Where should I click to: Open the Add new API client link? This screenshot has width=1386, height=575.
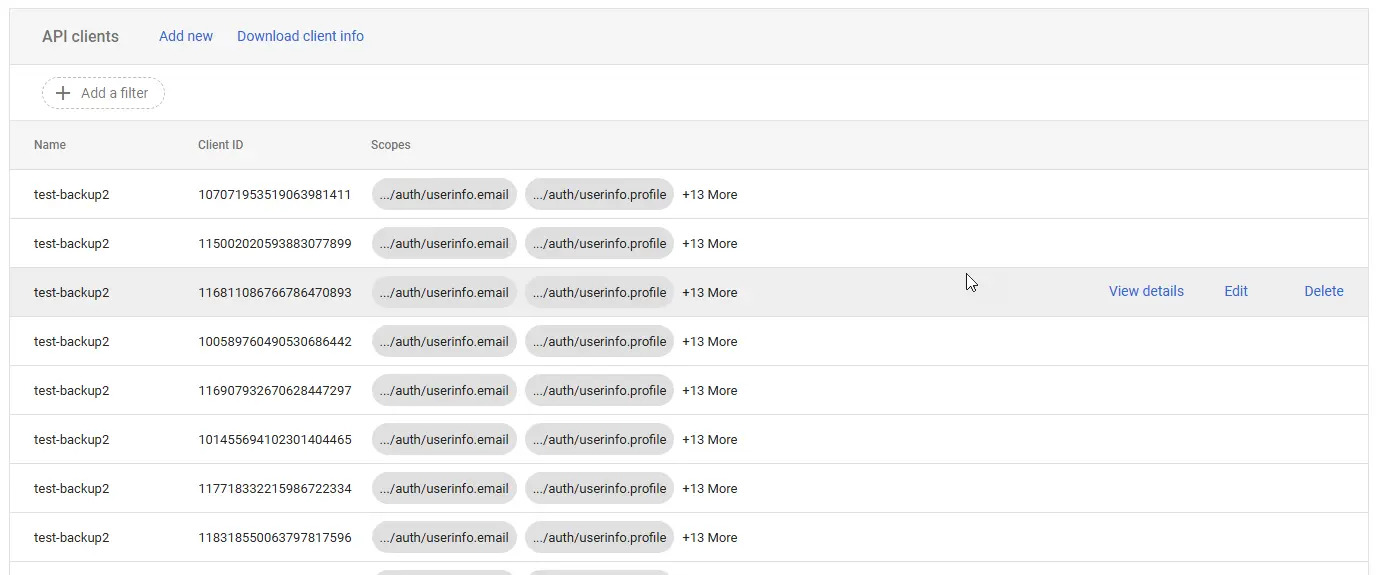coord(186,36)
